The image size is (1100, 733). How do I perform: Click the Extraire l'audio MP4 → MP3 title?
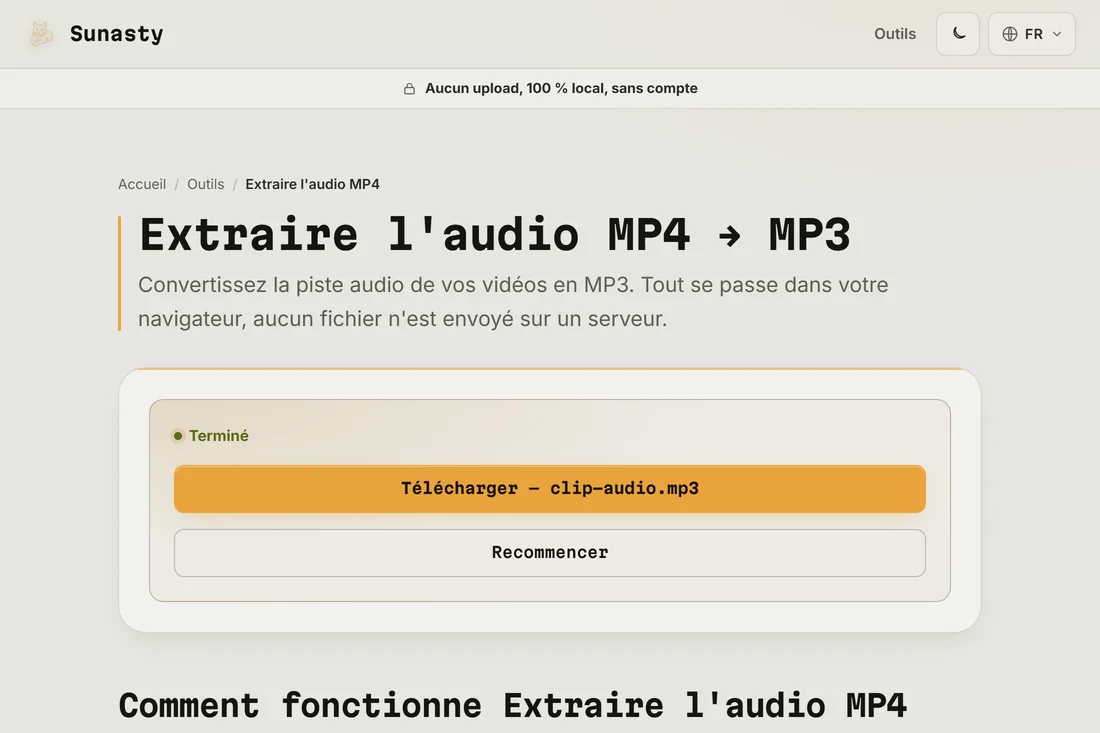click(x=495, y=234)
